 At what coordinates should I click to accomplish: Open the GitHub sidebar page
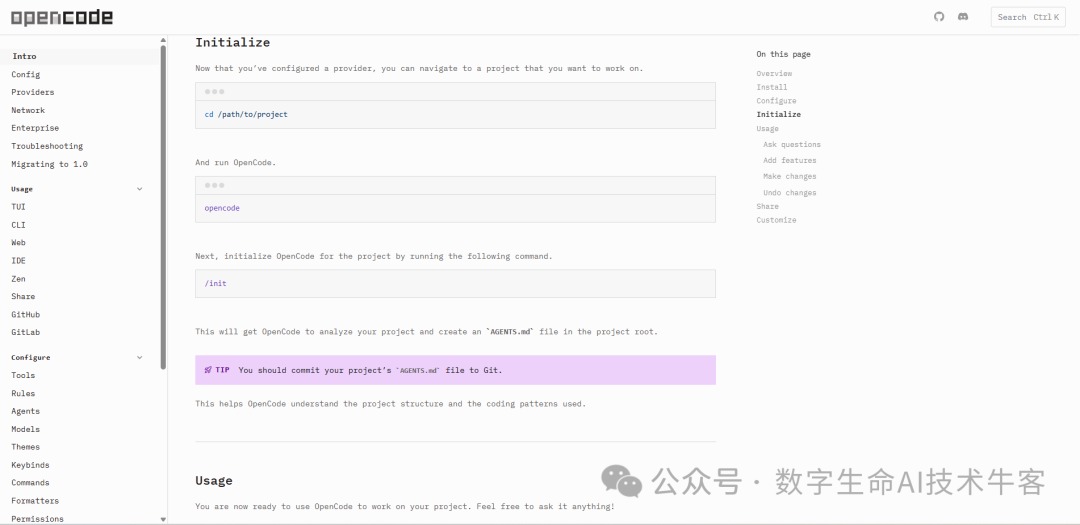(25, 314)
